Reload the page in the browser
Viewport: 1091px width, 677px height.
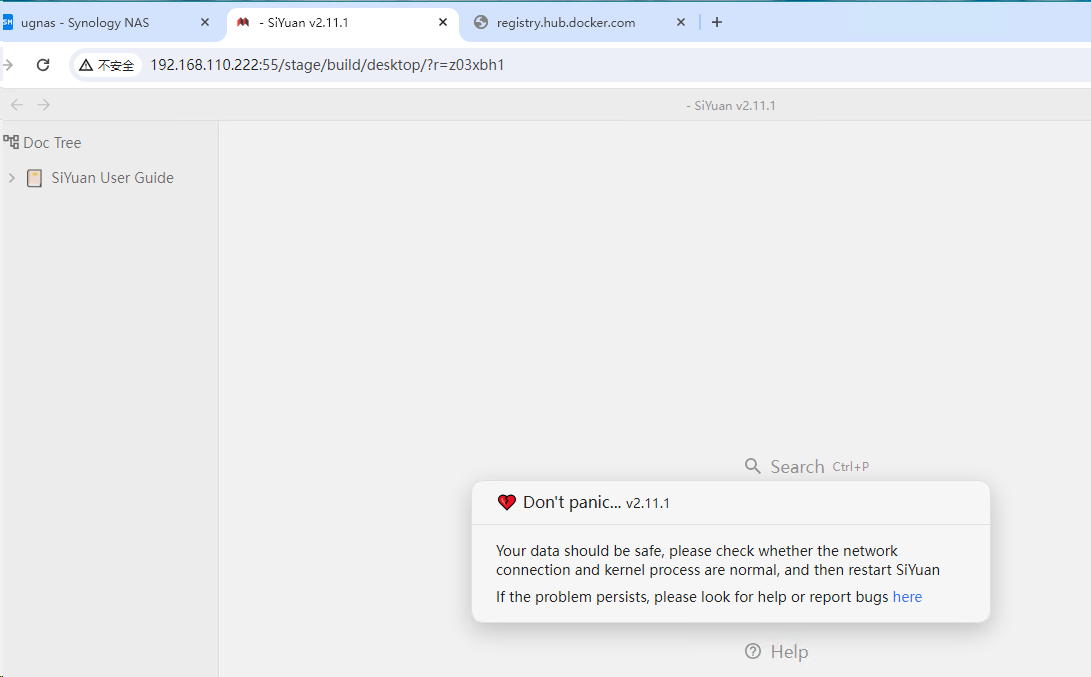(43, 65)
